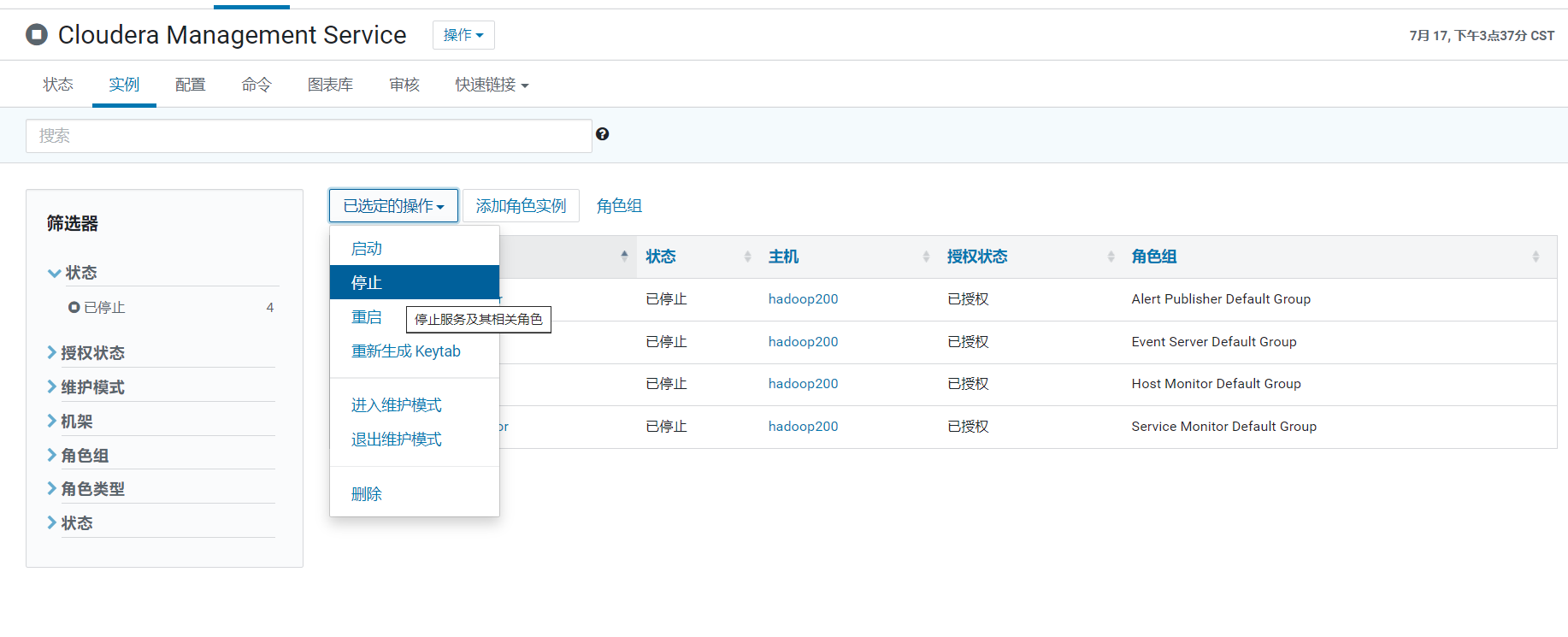Click the count 4 beside 已停止 filter
This screenshot has width=1568, height=637.
(270, 308)
